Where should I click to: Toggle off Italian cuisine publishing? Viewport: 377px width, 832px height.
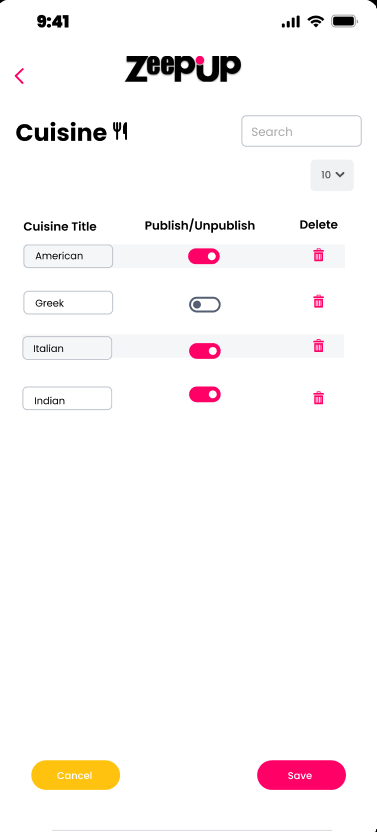[204, 351]
